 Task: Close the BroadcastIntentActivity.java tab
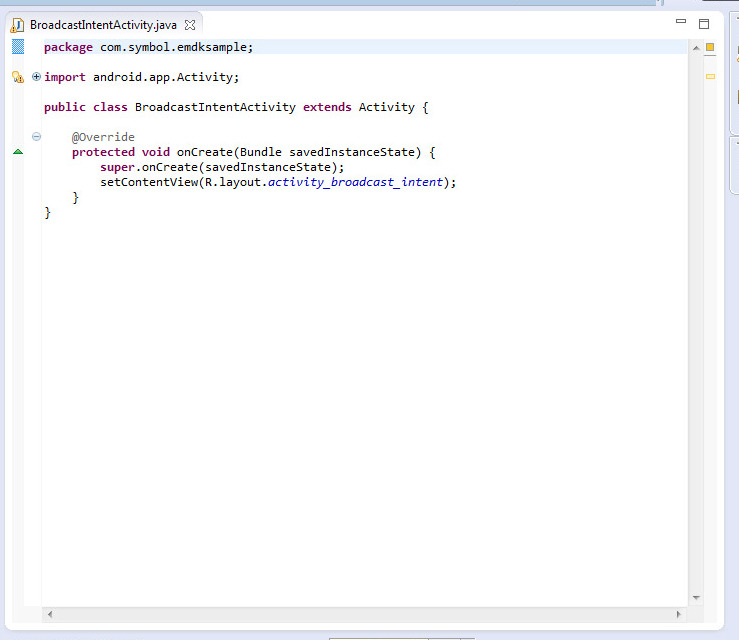[190, 25]
